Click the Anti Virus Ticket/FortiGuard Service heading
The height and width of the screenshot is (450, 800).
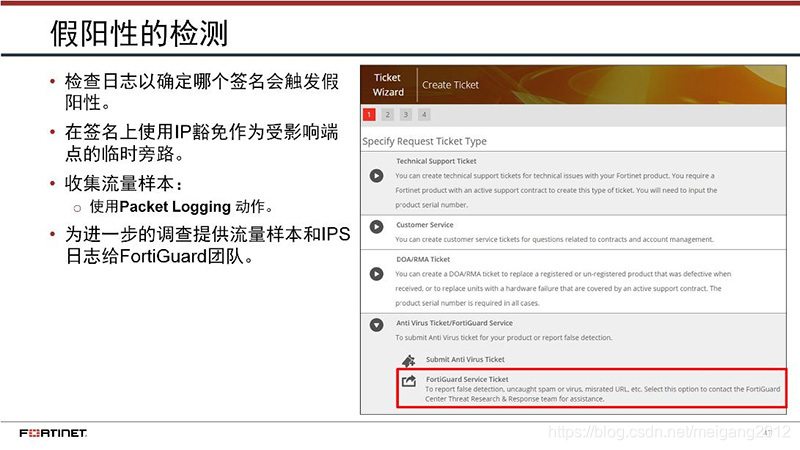455,323
